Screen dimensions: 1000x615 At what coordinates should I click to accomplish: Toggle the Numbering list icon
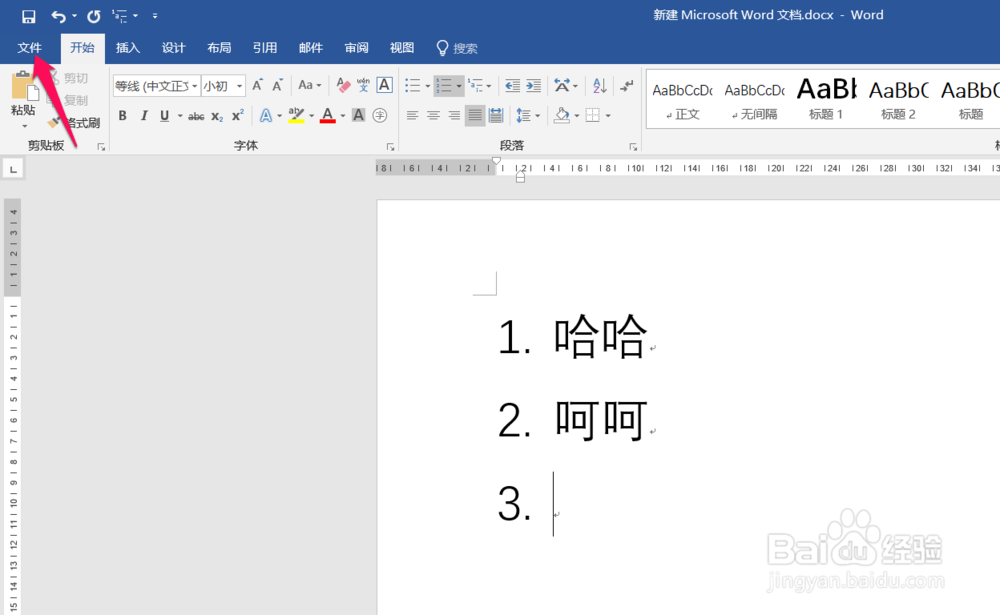point(444,85)
